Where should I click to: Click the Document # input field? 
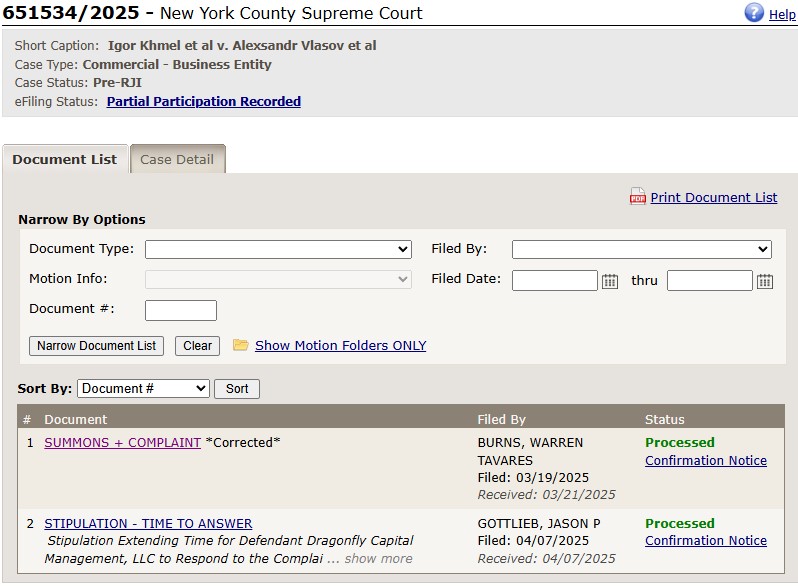point(181,310)
